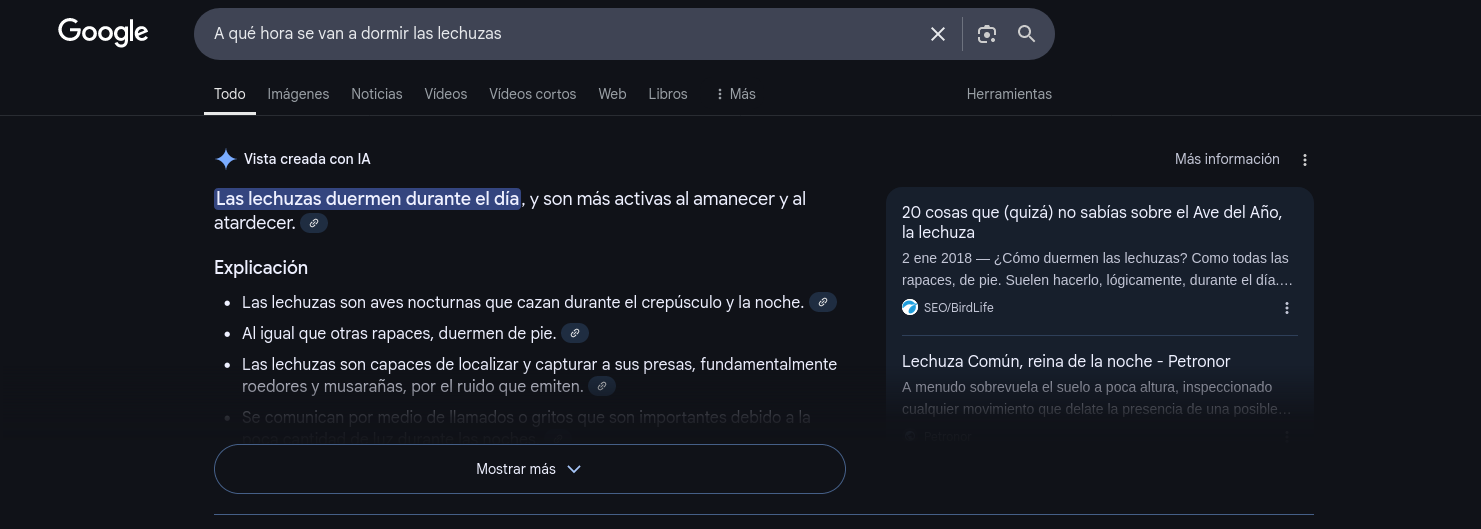Click the magnifying glass search icon

click(x=1026, y=34)
